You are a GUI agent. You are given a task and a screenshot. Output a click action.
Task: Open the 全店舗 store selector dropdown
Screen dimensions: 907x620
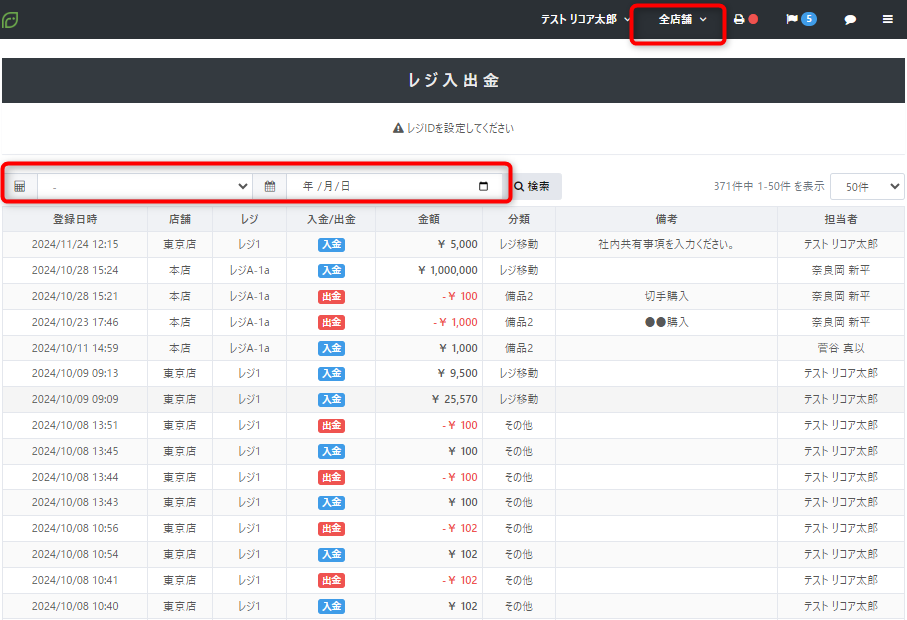pos(683,19)
